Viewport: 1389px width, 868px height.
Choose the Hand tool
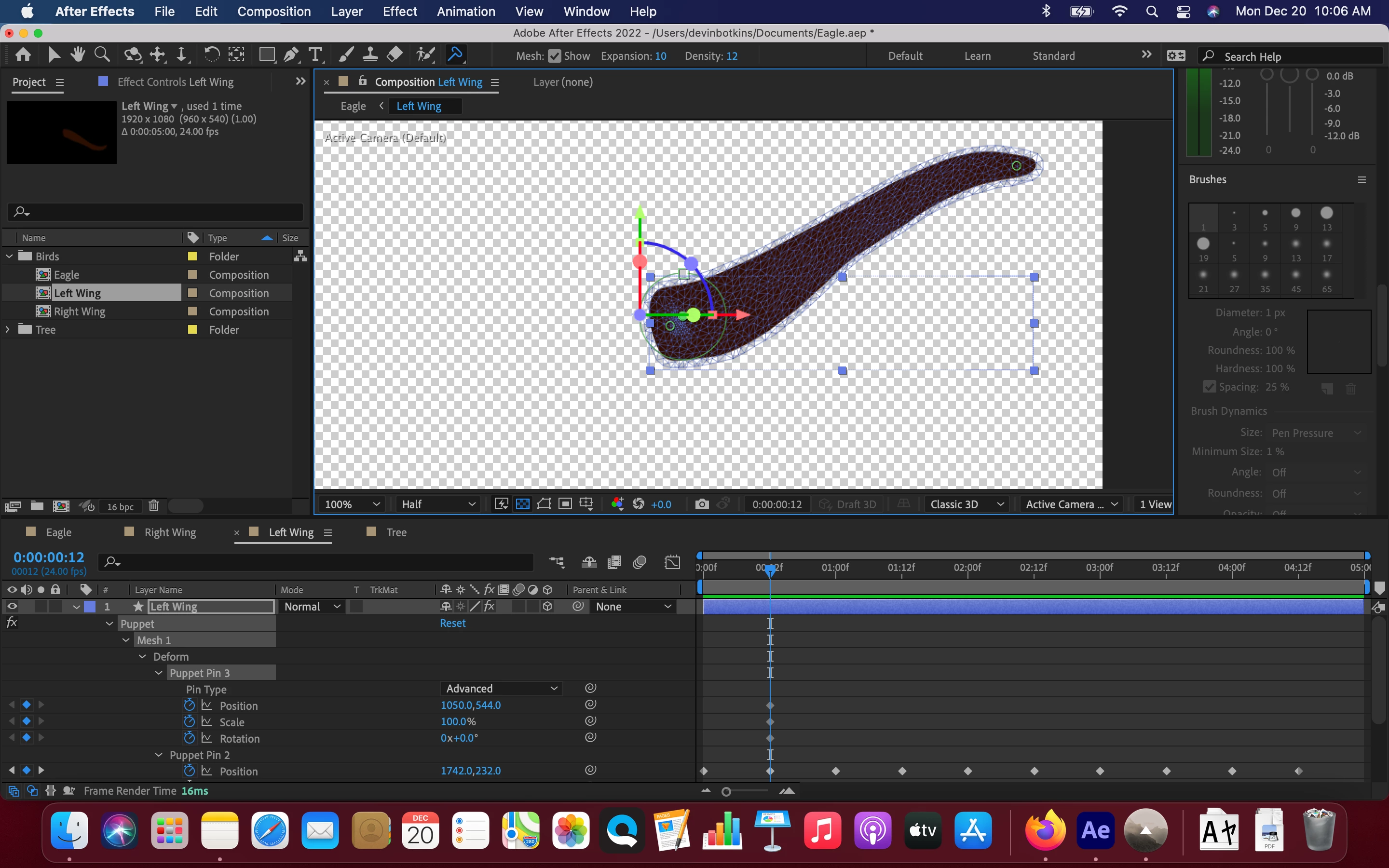tap(78, 55)
